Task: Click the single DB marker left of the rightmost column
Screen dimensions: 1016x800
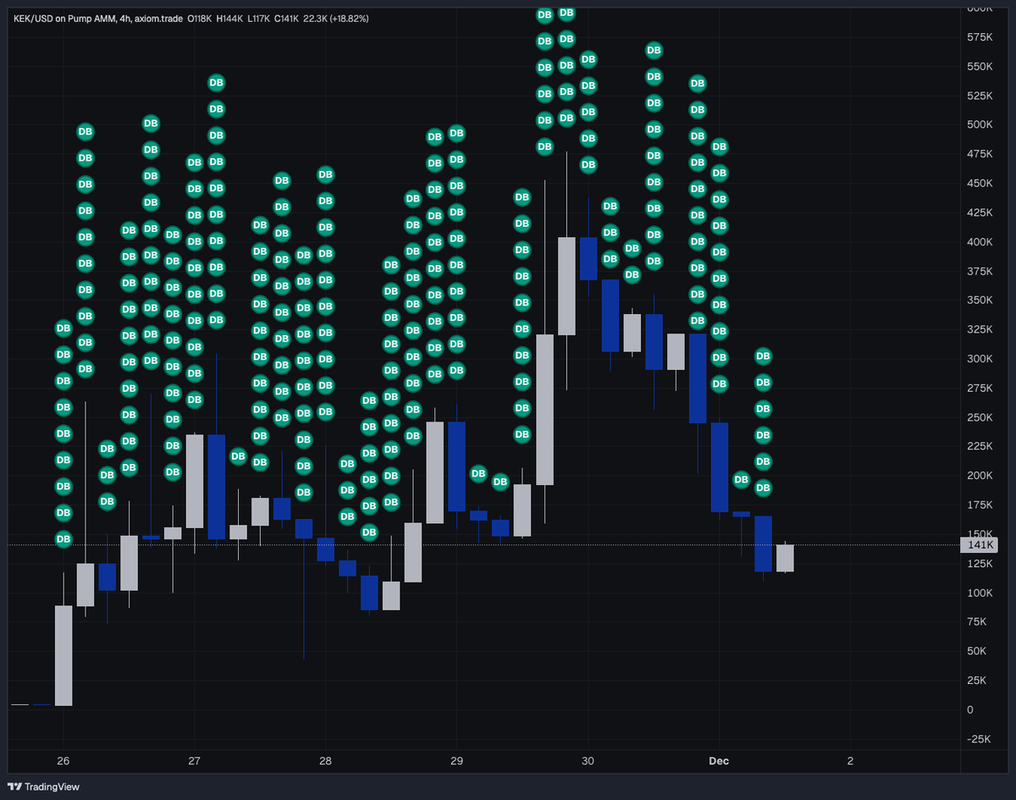Action: coord(741,480)
